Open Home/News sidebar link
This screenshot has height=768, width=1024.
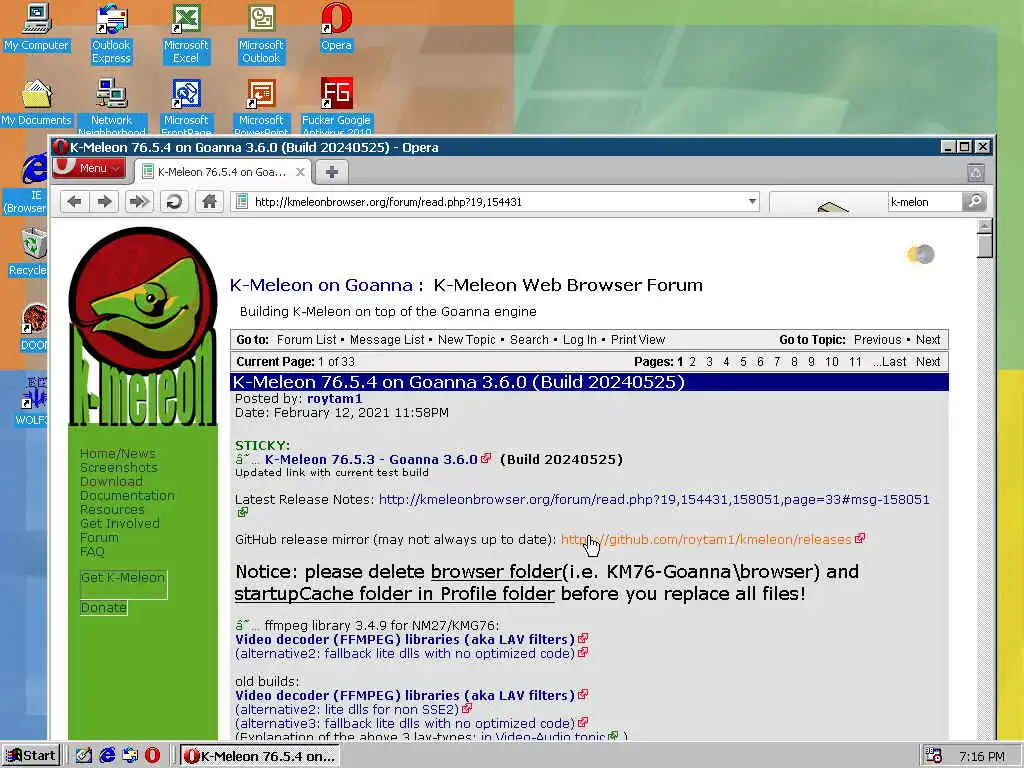[x=118, y=453]
